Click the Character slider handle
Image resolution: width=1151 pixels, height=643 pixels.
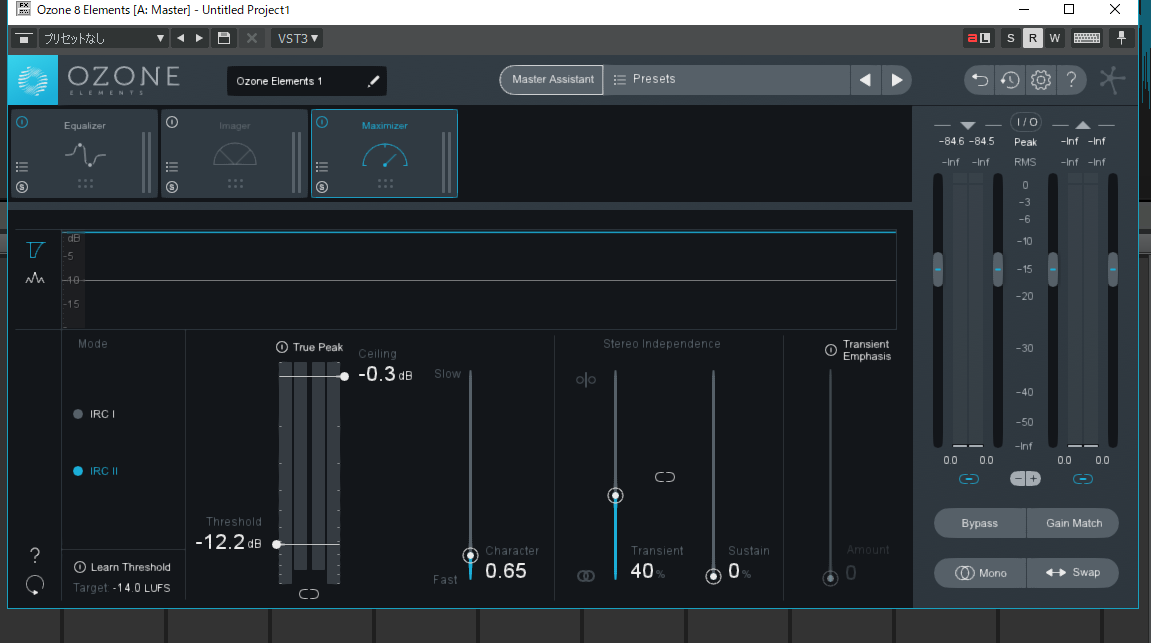point(470,555)
